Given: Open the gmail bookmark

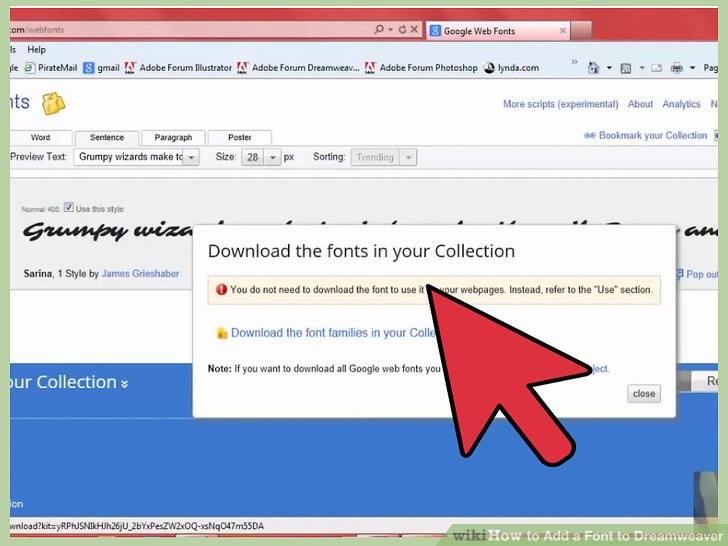Looking at the screenshot, I should 101,68.
